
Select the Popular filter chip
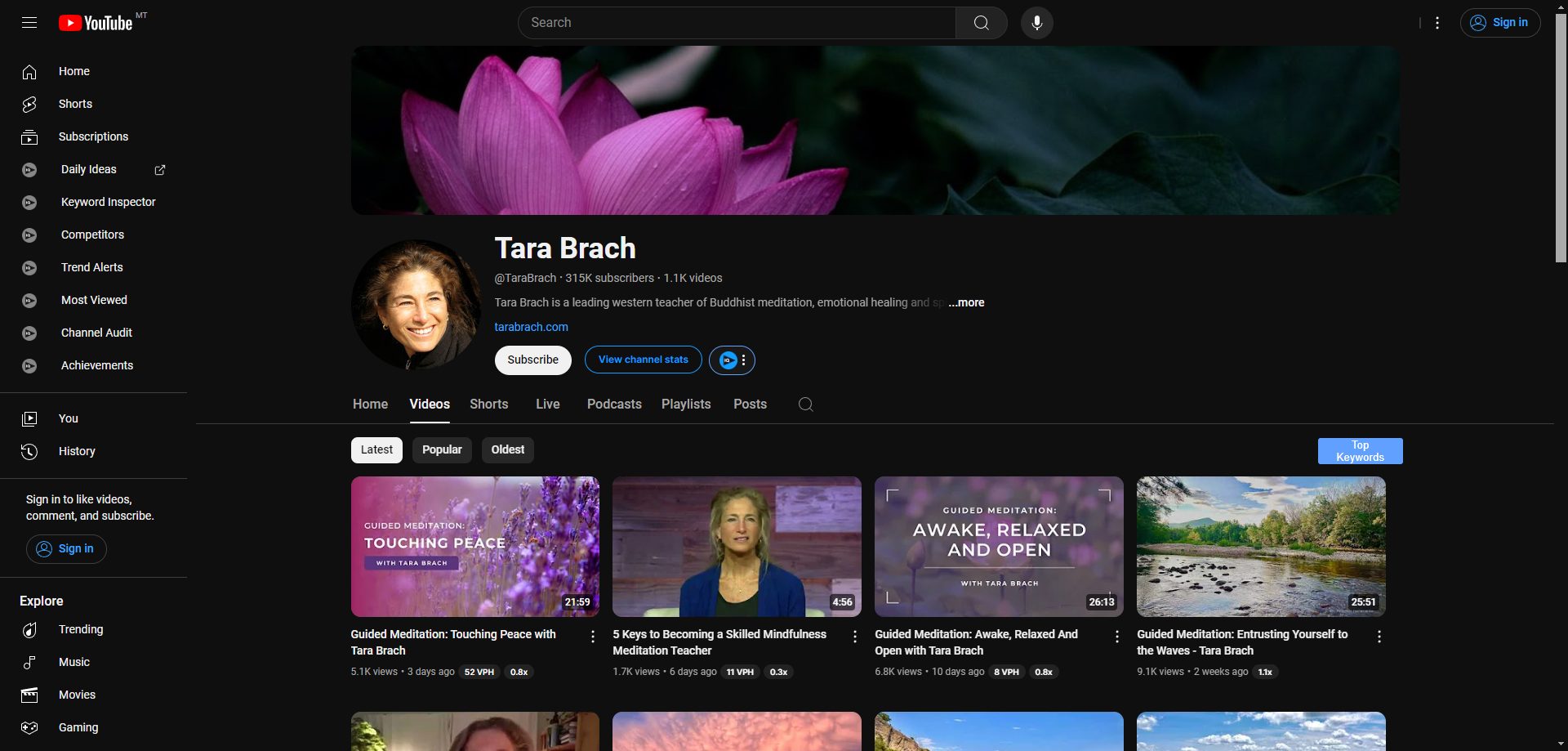coord(442,450)
